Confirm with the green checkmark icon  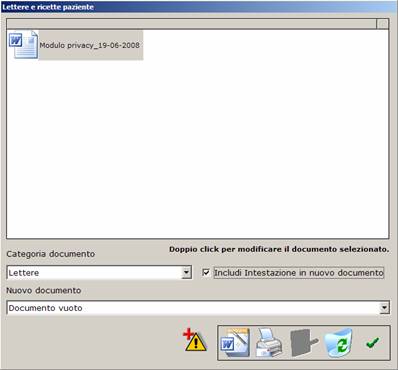point(373,342)
